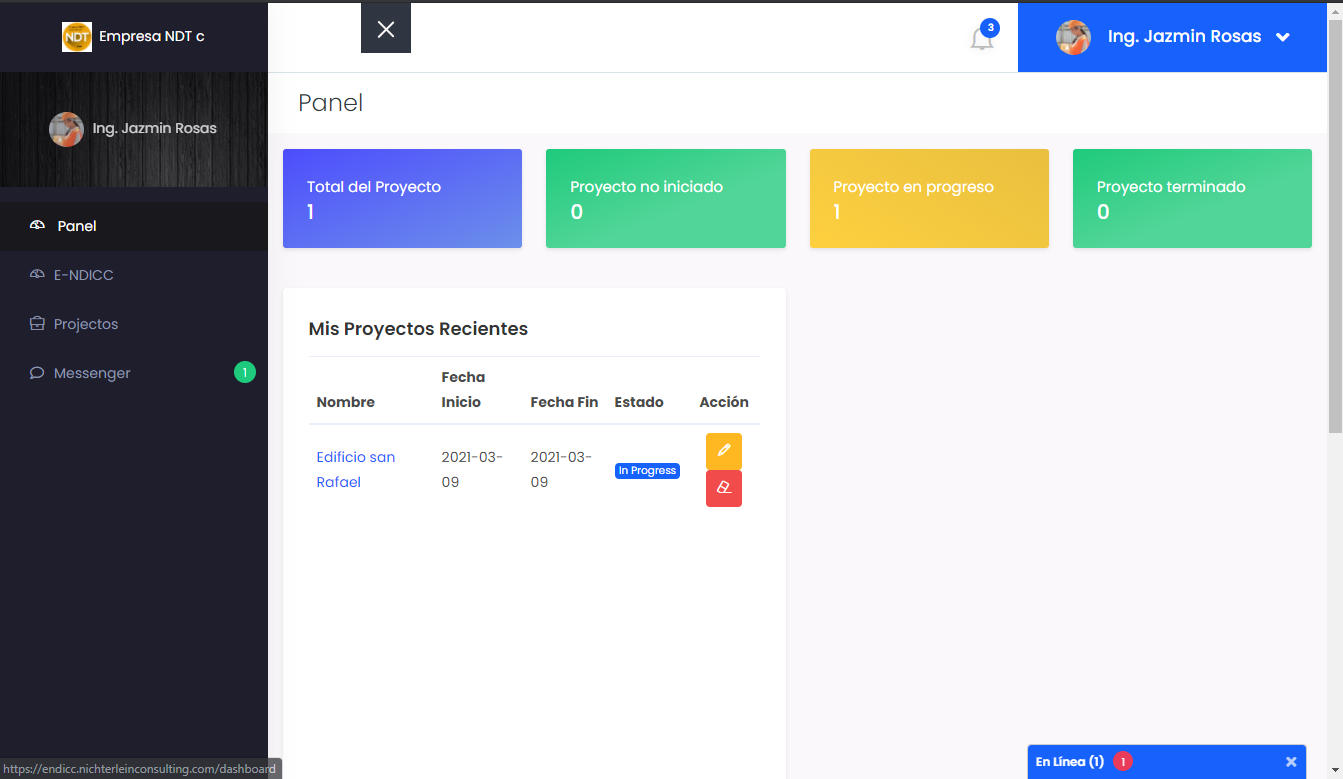The height and width of the screenshot is (779, 1343).
Task: Click the header profile avatar picture
Action: tap(1073, 37)
